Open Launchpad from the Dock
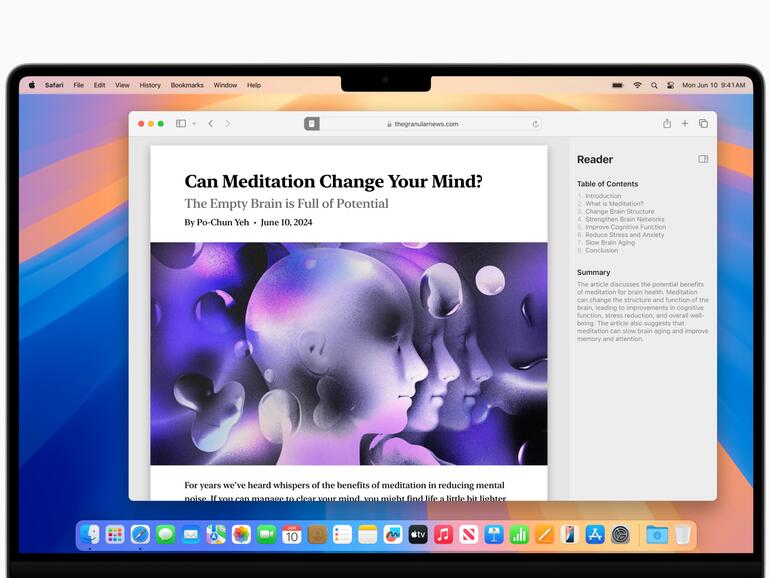770x578 pixels. (115, 534)
